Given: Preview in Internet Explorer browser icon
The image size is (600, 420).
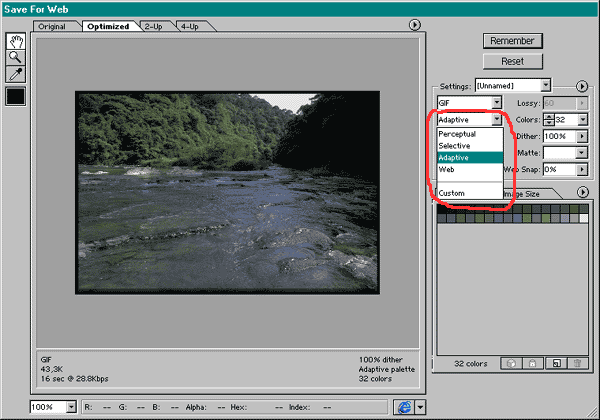Looking at the screenshot, I should click(x=404, y=407).
